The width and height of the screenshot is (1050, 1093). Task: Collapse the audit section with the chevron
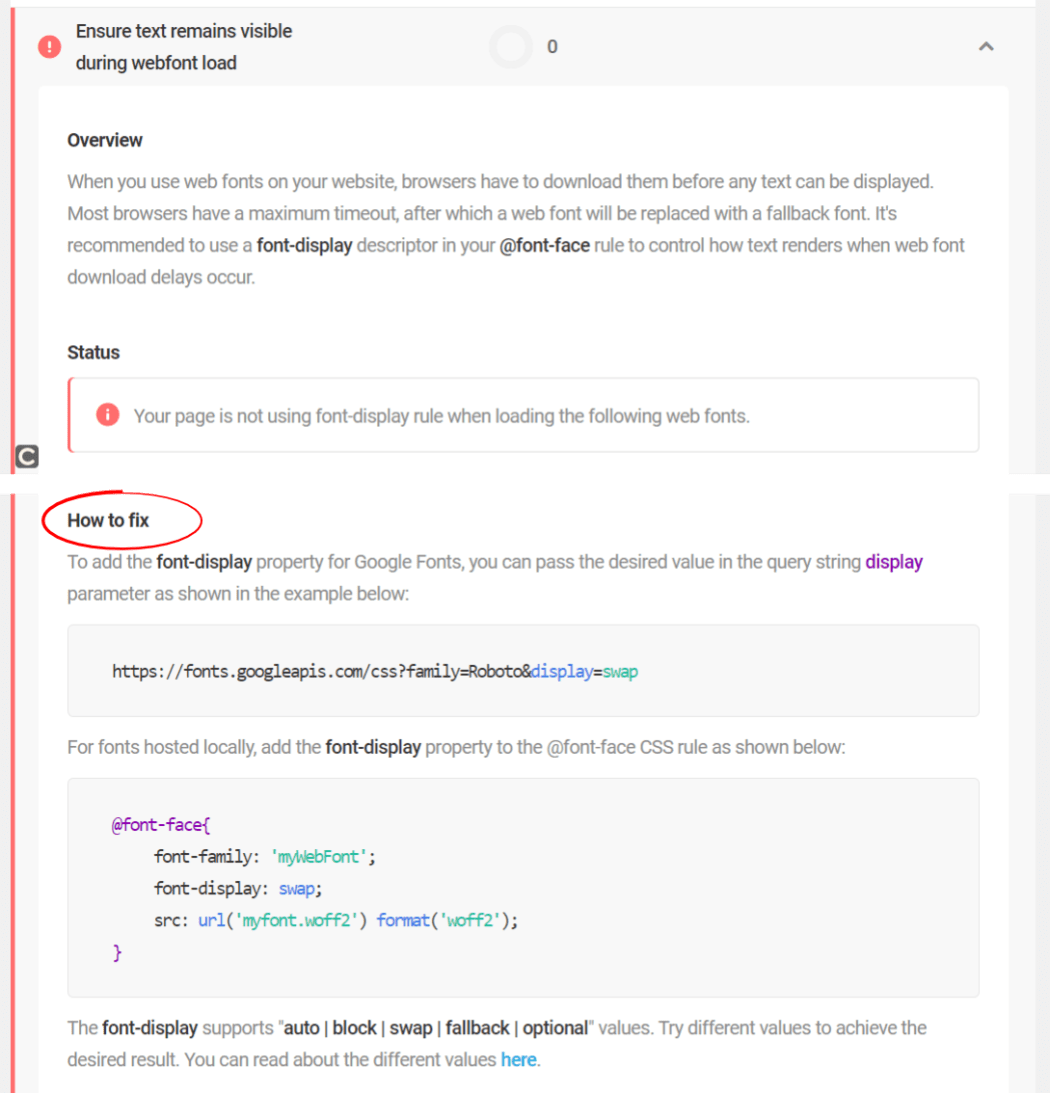(986, 46)
